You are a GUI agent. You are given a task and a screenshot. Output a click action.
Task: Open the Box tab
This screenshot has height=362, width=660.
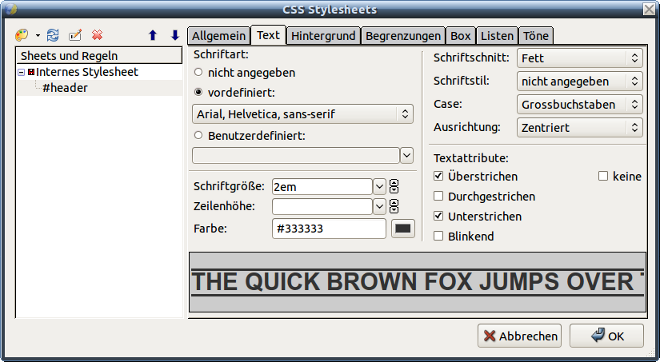pos(460,36)
